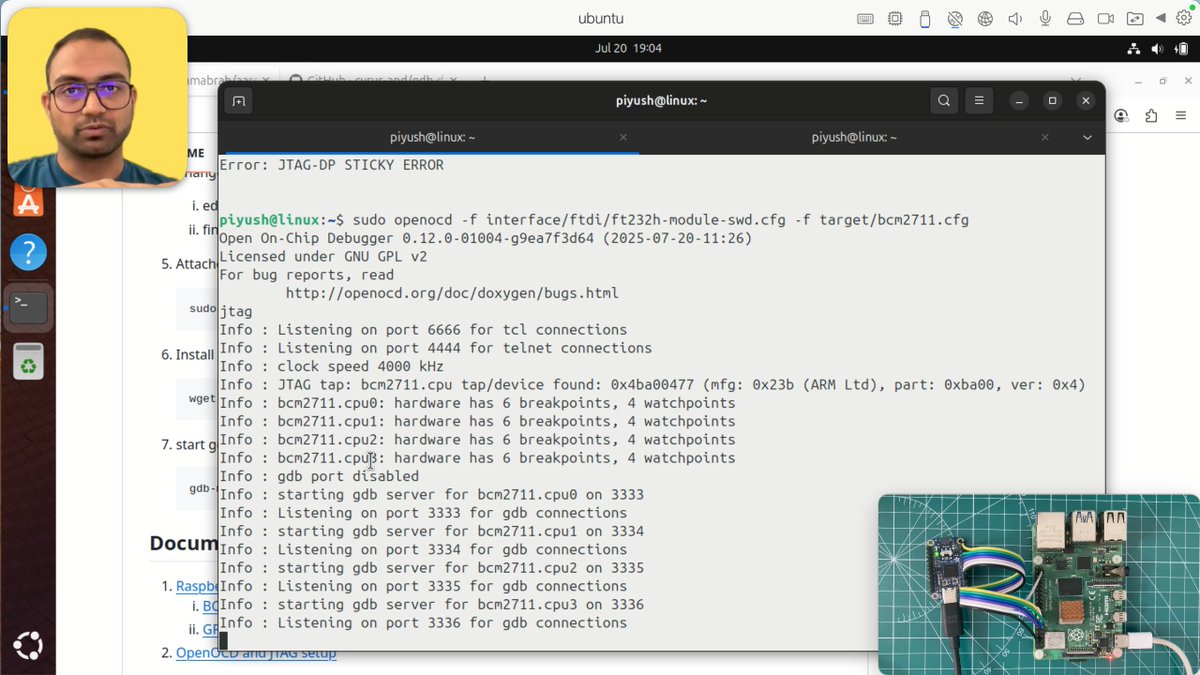Click the openocd.org bugs.html URL in terminal
This screenshot has height=675, width=1200.
tap(452, 293)
